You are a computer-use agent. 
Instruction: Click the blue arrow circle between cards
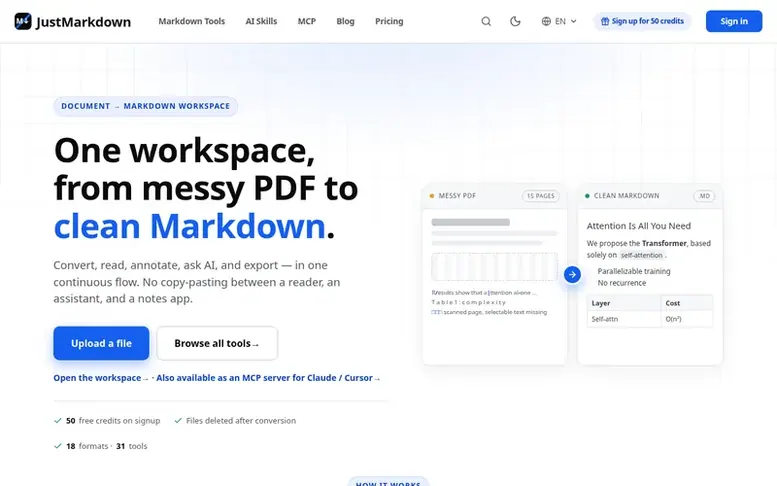pos(572,274)
